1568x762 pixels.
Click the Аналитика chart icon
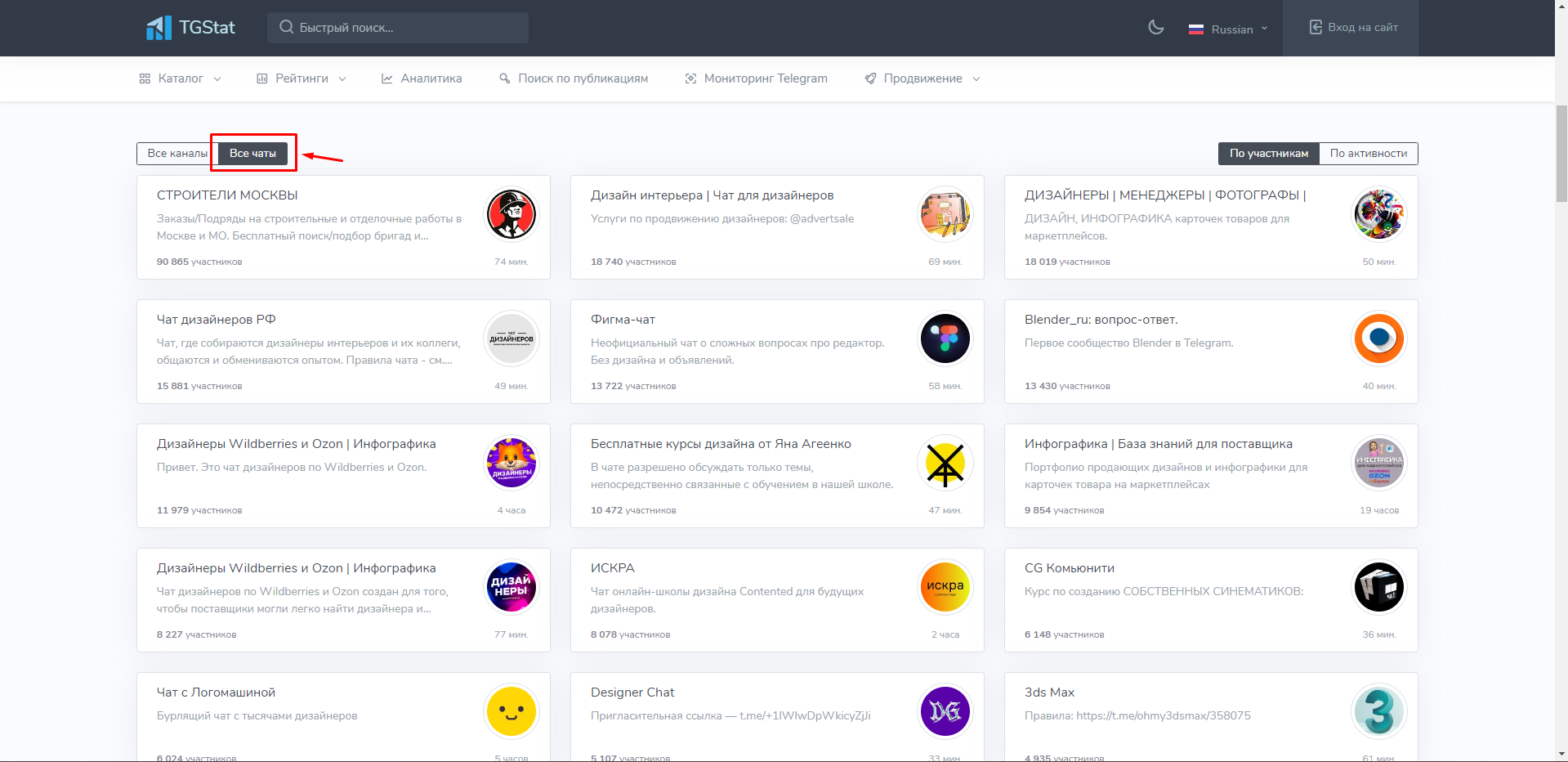(x=387, y=78)
